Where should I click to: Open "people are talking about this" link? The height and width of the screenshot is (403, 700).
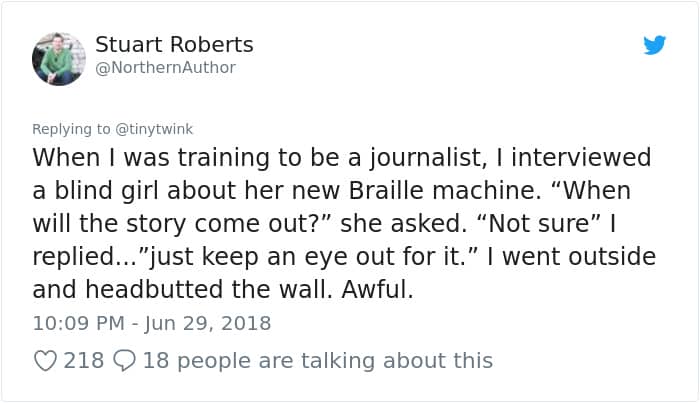(335, 361)
